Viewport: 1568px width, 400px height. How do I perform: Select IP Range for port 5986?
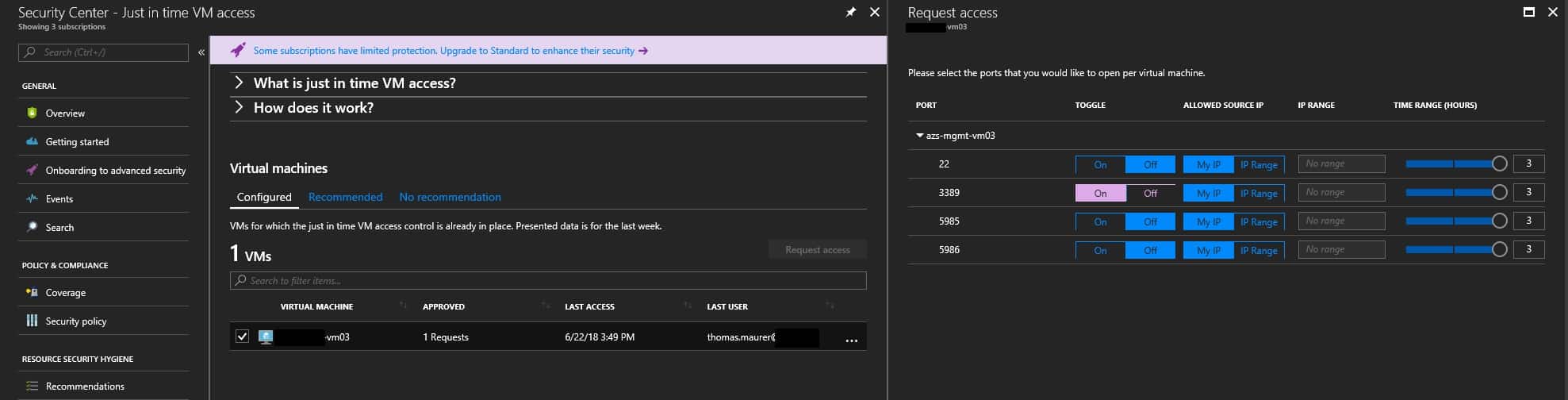(1259, 250)
